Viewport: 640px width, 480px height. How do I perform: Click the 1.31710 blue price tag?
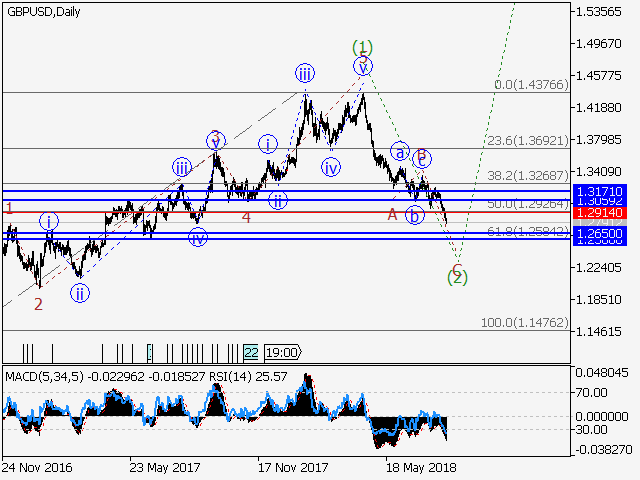(x=599, y=190)
